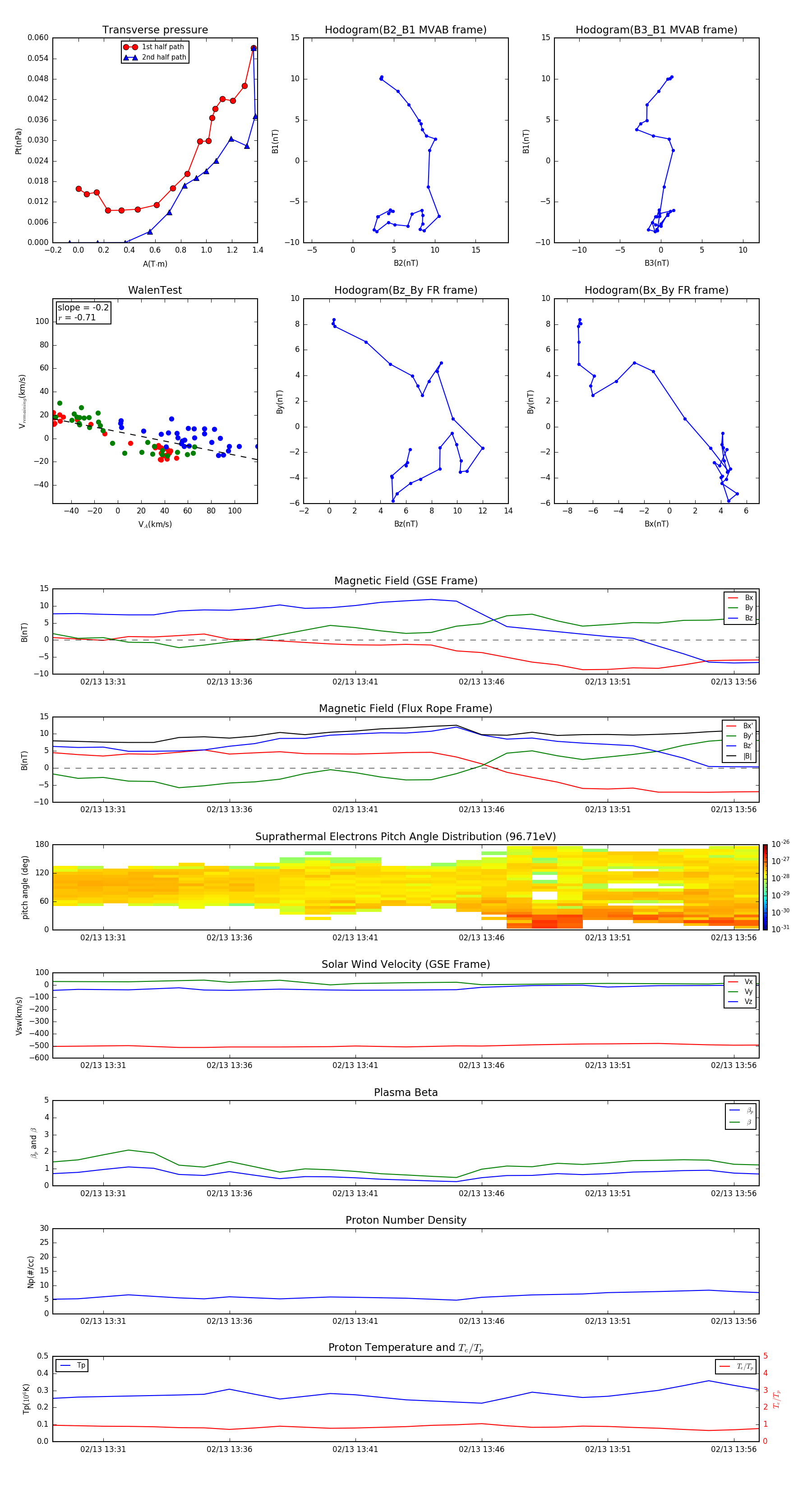Click the 'Proton Temperature and Te/Tp' title
The width and height of the screenshot is (812, 1489).
pos(406,1348)
